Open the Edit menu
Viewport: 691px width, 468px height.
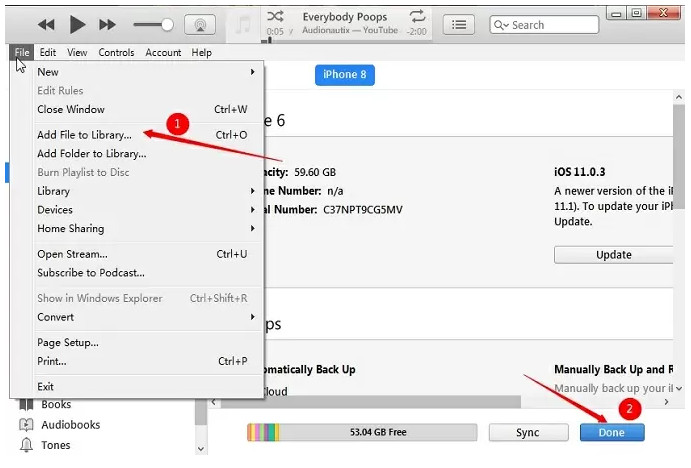coord(48,52)
